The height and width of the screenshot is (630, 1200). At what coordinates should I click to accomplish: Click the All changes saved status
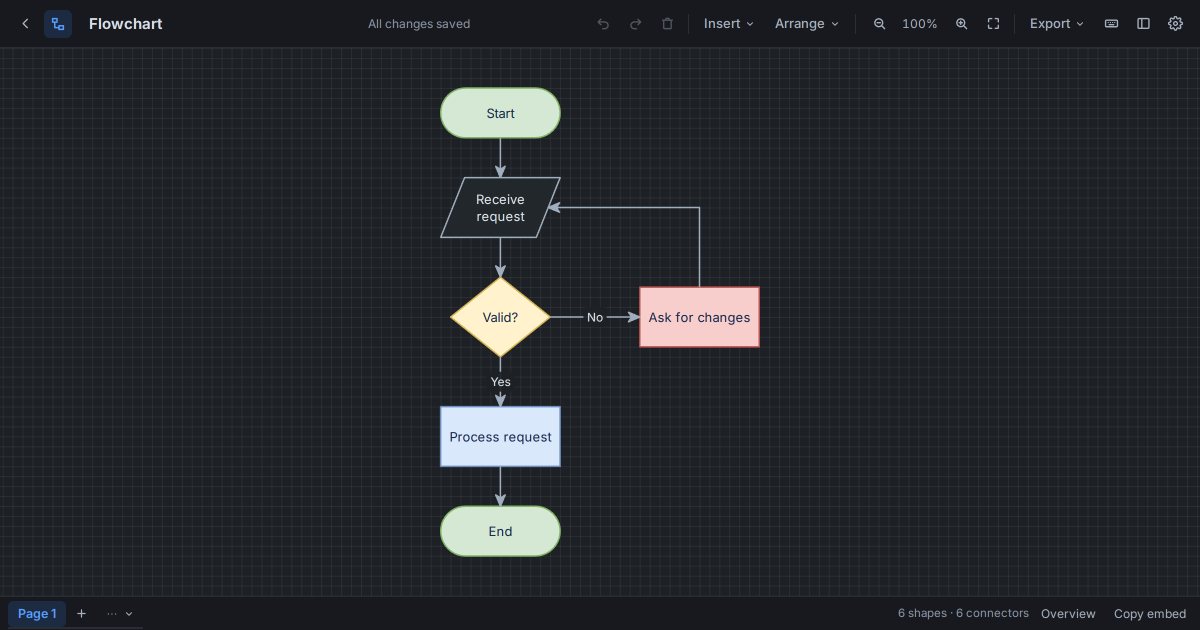click(x=419, y=24)
